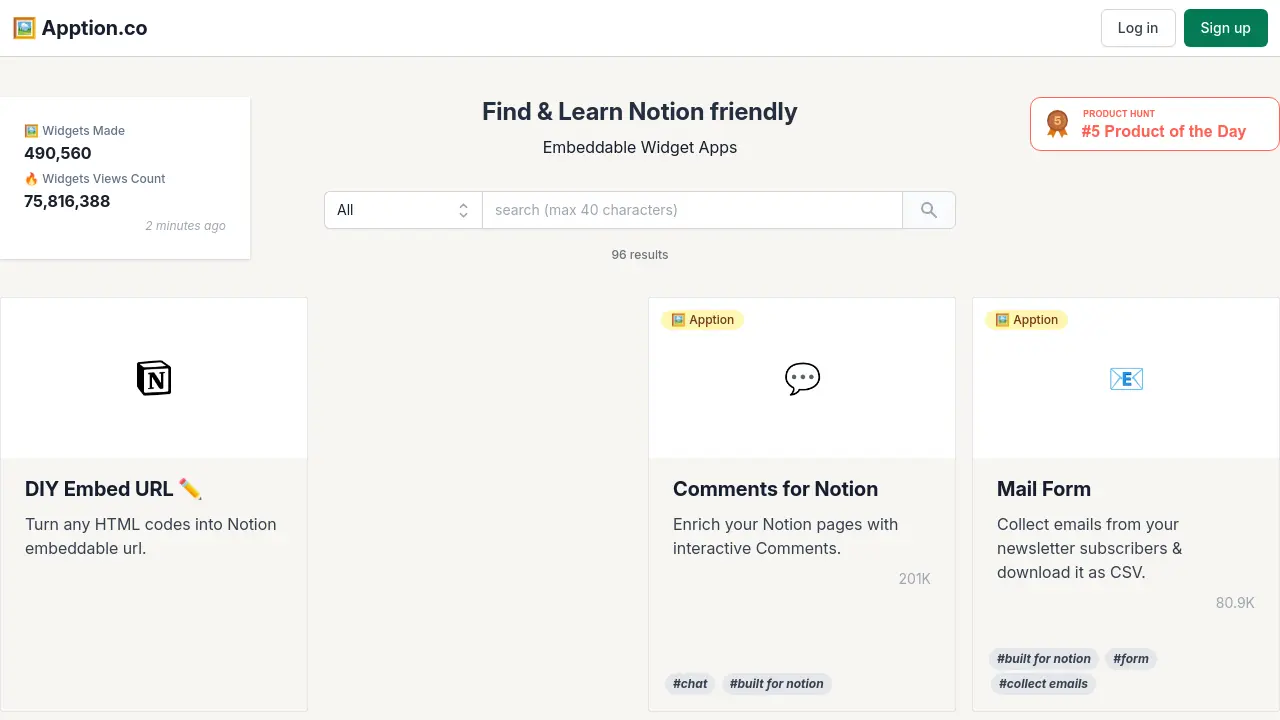This screenshot has height=720, width=1280.
Task: Click the 490,560 widgets made value
Action: 58,153
